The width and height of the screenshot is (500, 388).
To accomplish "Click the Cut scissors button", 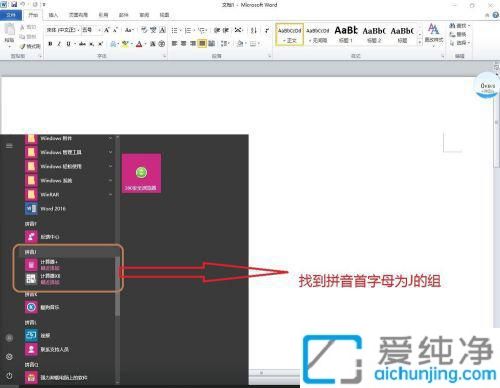I will click(28, 27).
